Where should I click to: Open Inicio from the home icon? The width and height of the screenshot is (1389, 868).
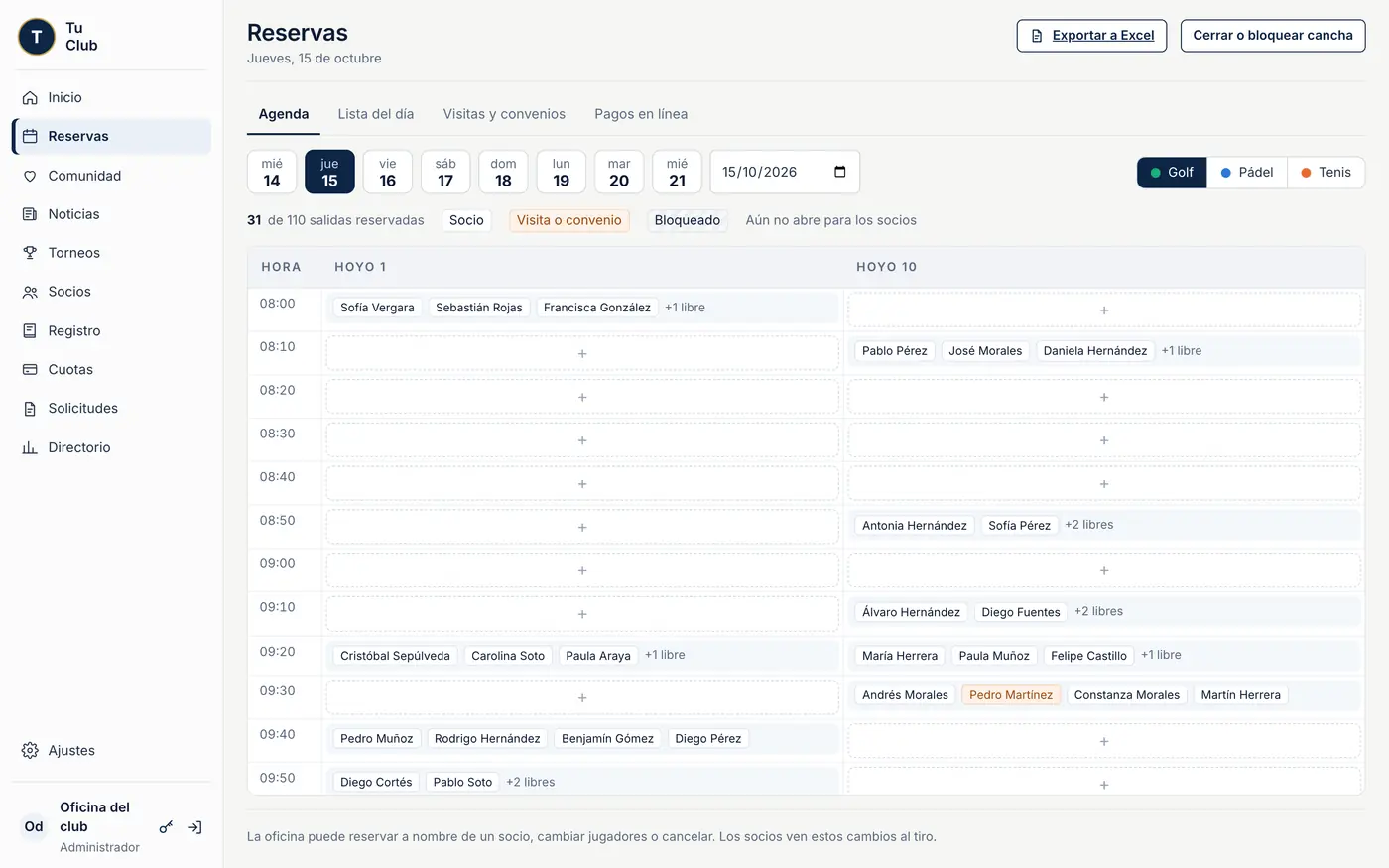[30, 97]
